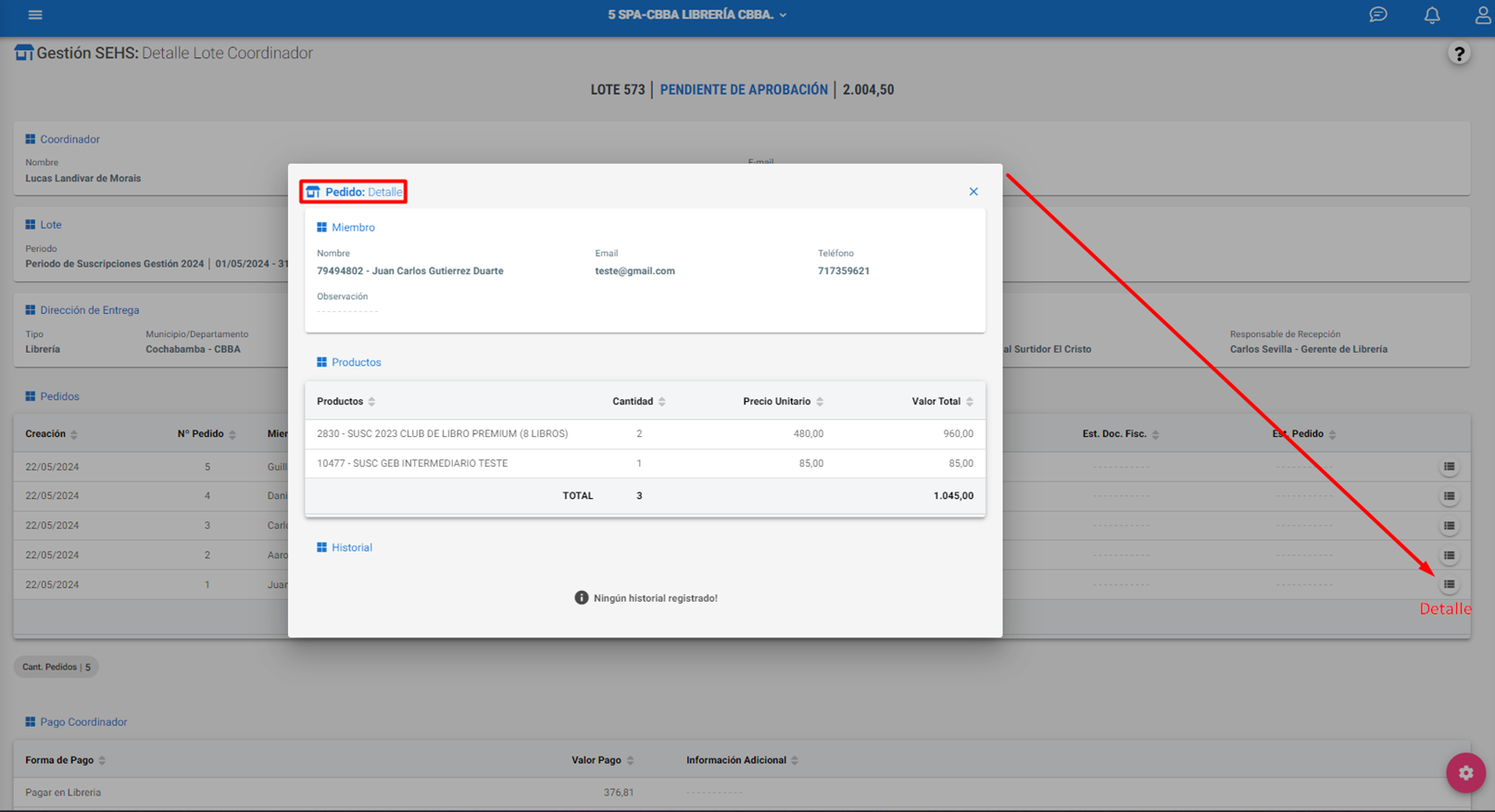Click the Coordinador section heading
The image size is (1495, 812).
click(62, 140)
